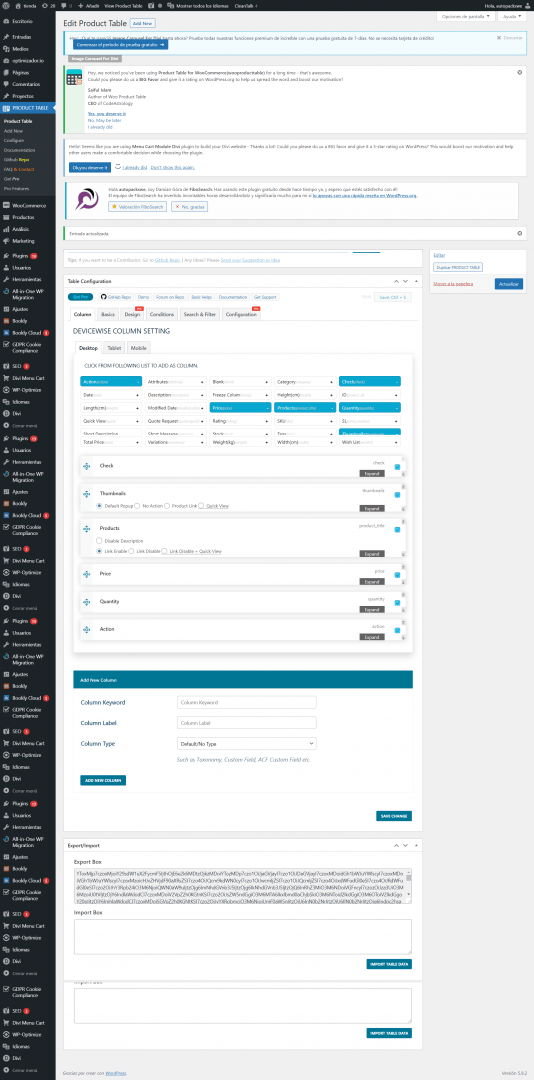534x1080 pixels.
Task: Expand the Action column settings
Action: click(371, 637)
